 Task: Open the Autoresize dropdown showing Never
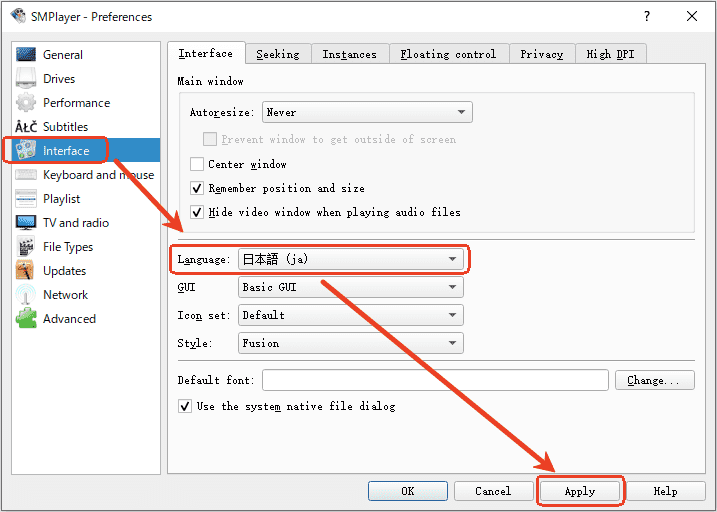point(367,112)
